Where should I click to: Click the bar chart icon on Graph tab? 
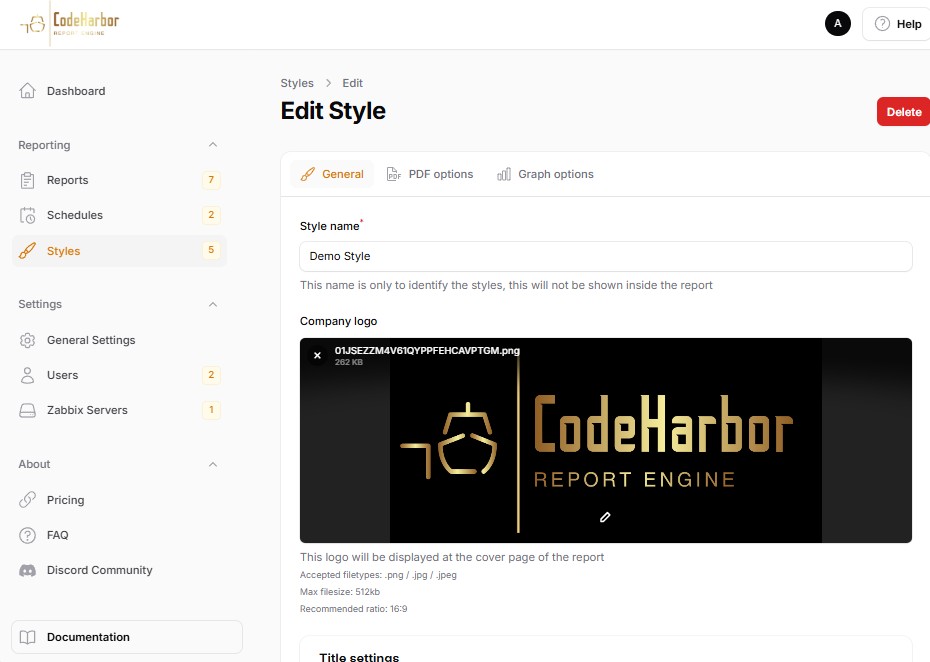coord(504,174)
